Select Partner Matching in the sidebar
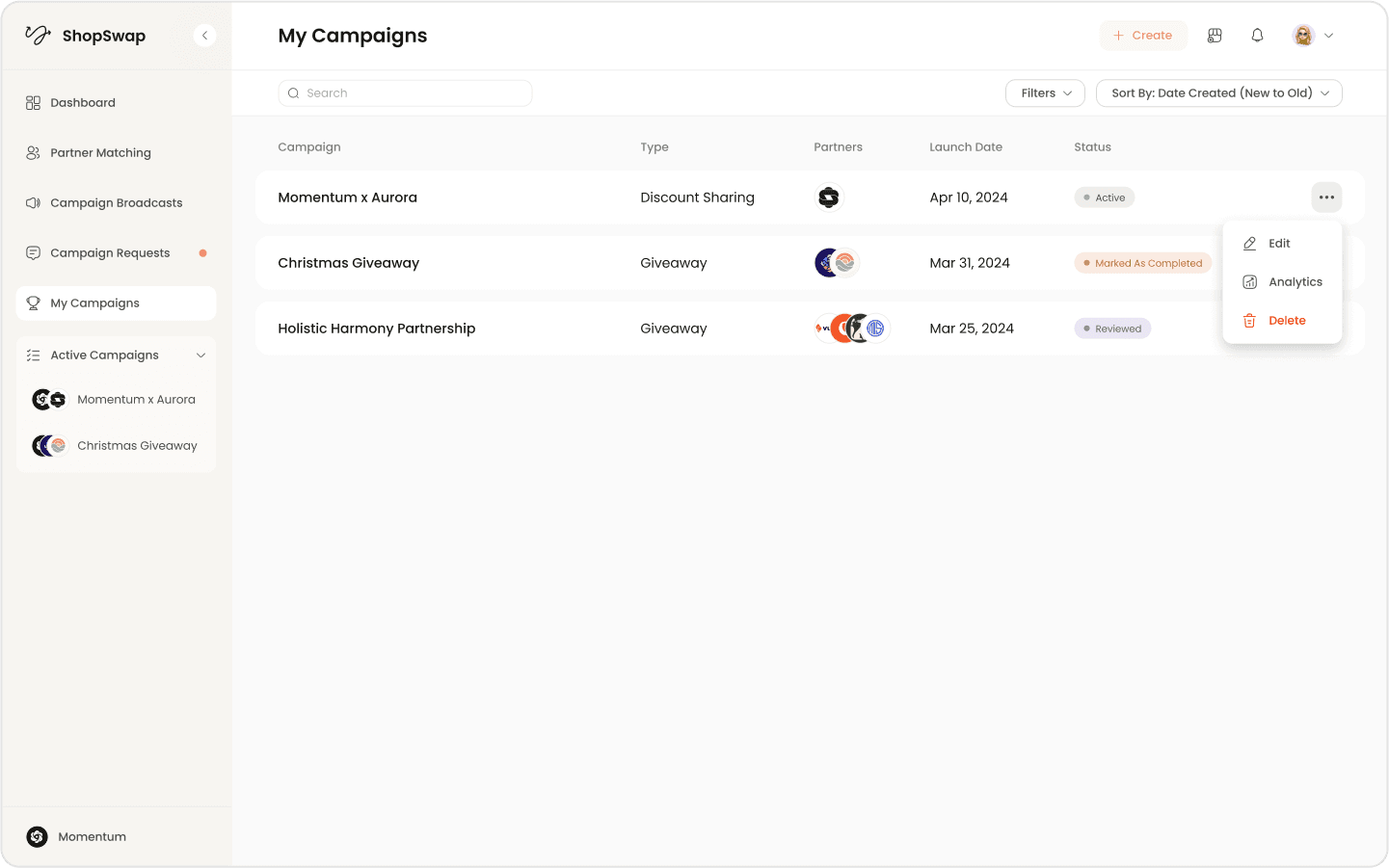The height and width of the screenshot is (868, 1389). tap(100, 152)
